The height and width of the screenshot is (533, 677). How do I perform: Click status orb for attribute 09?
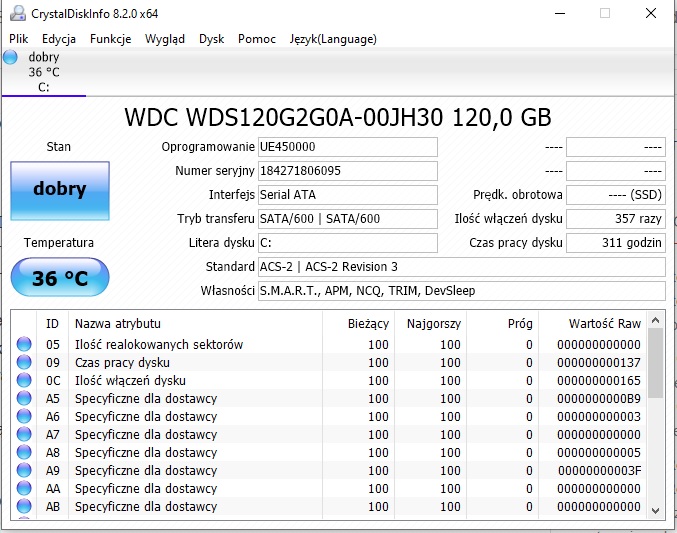tap(24, 362)
